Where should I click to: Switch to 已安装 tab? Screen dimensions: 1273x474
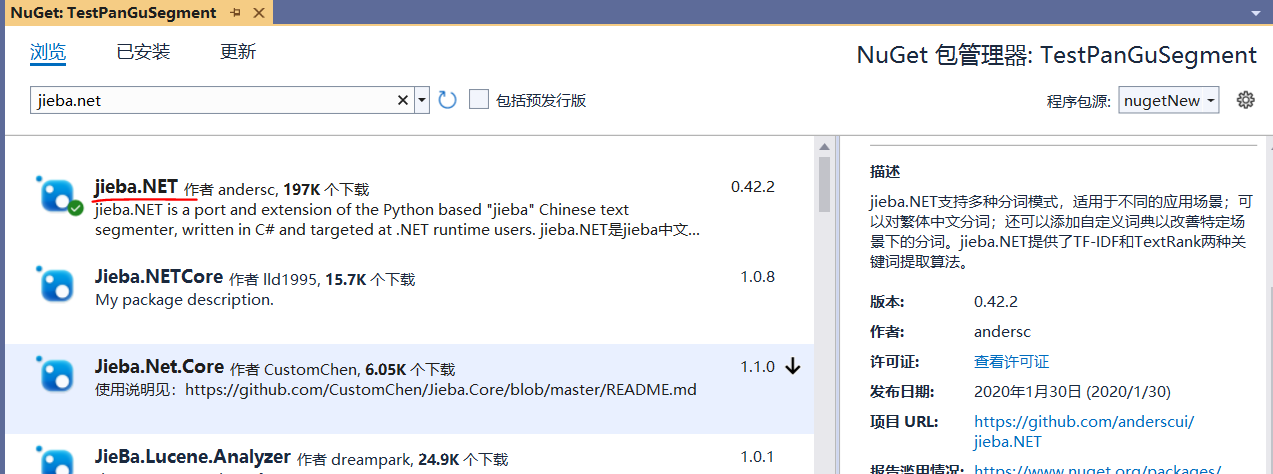[143, 52]
